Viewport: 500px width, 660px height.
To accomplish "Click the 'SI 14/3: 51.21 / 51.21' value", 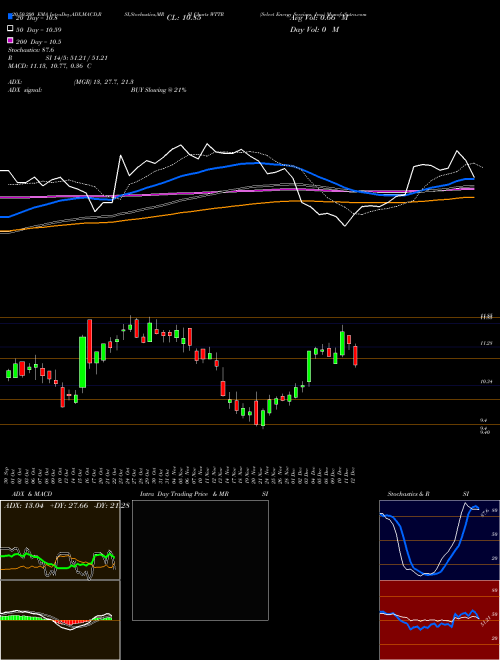I will [77, 58].
